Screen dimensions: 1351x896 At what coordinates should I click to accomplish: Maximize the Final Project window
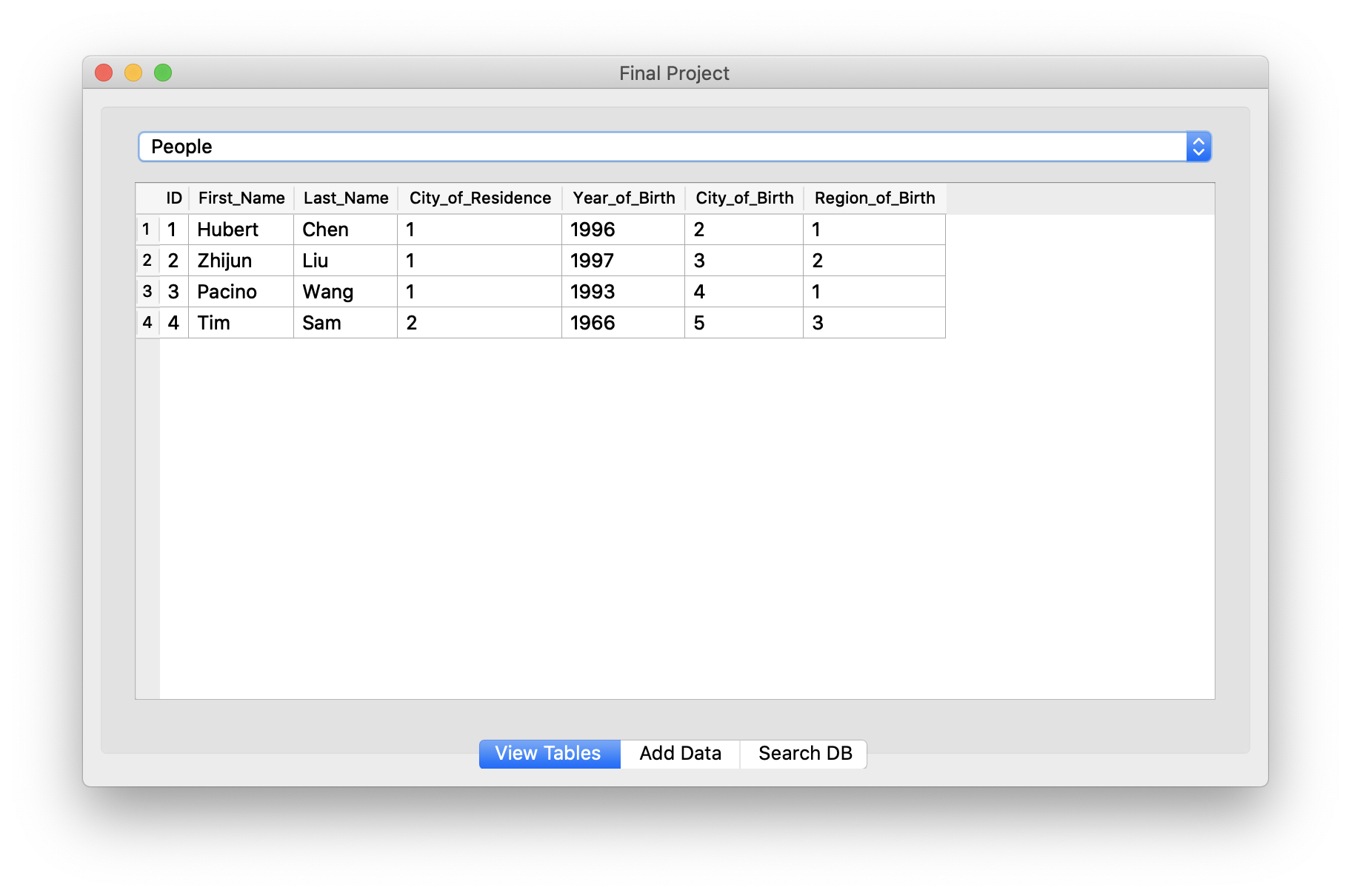[163, 73]
